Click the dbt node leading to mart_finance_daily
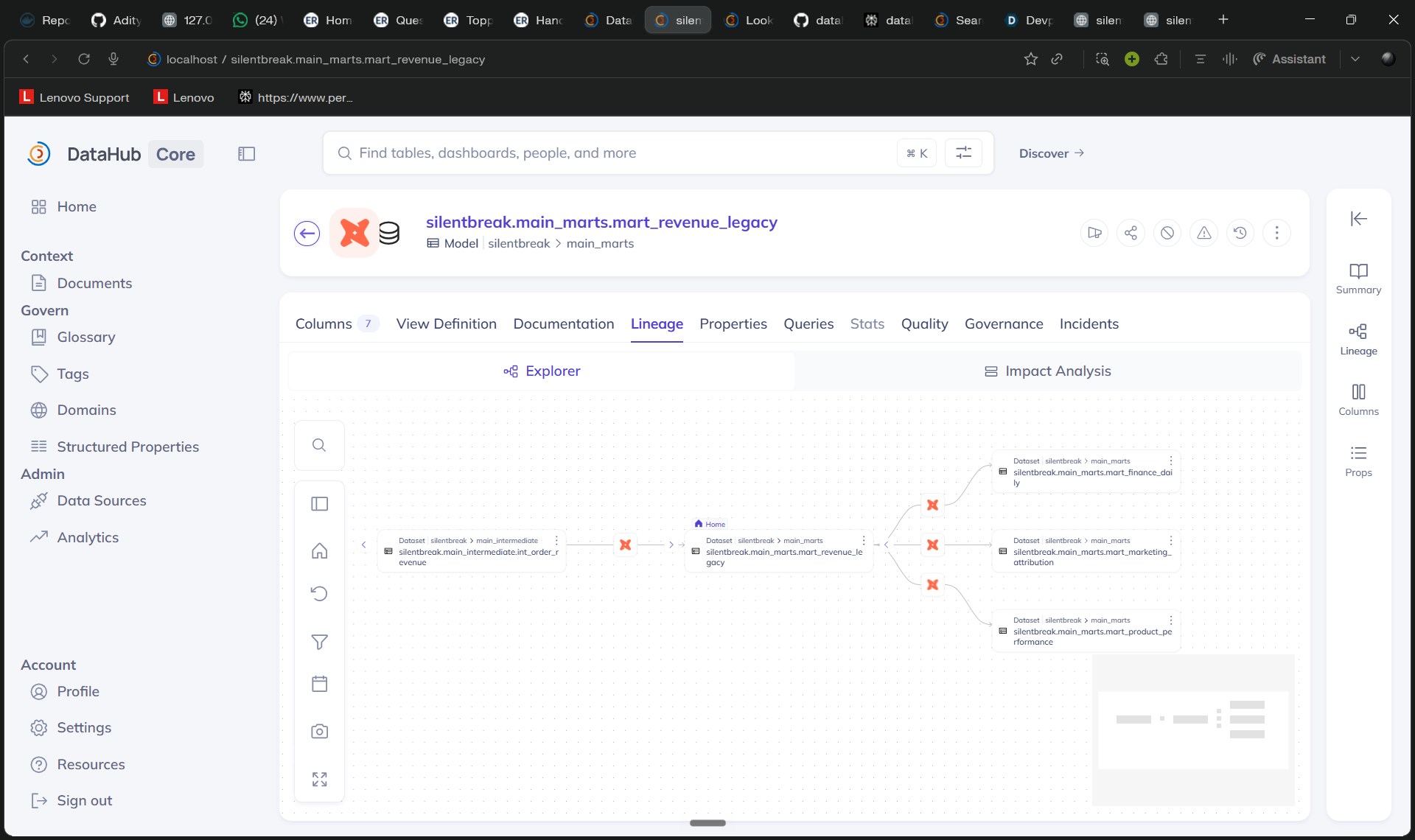 pyautogui.click(x=933, y=505)
